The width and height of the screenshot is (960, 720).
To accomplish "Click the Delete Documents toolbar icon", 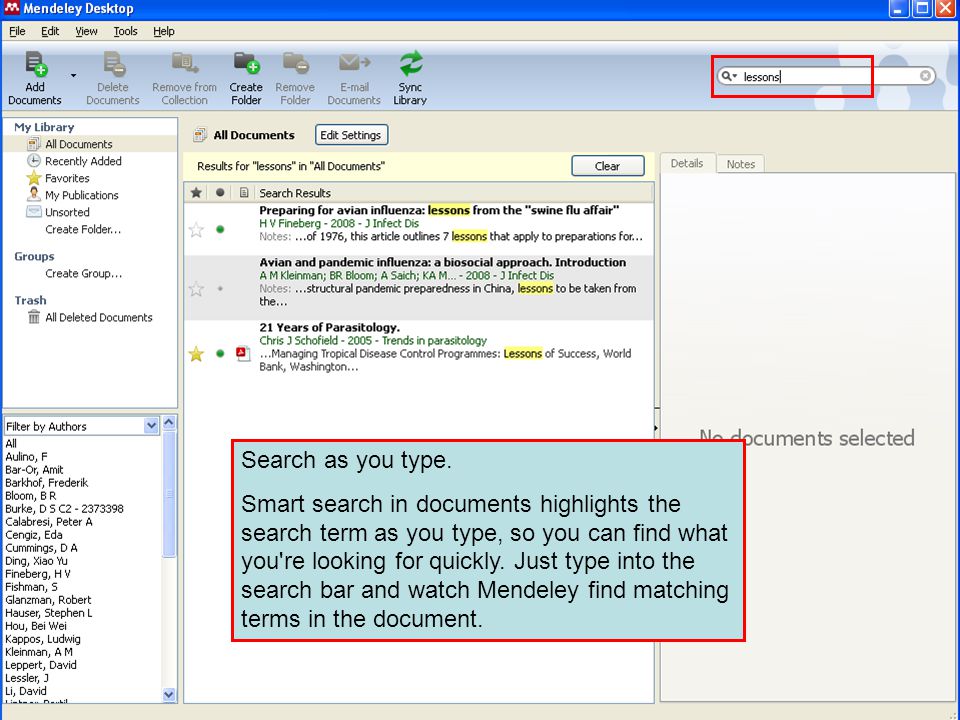I will click(113, 64).
